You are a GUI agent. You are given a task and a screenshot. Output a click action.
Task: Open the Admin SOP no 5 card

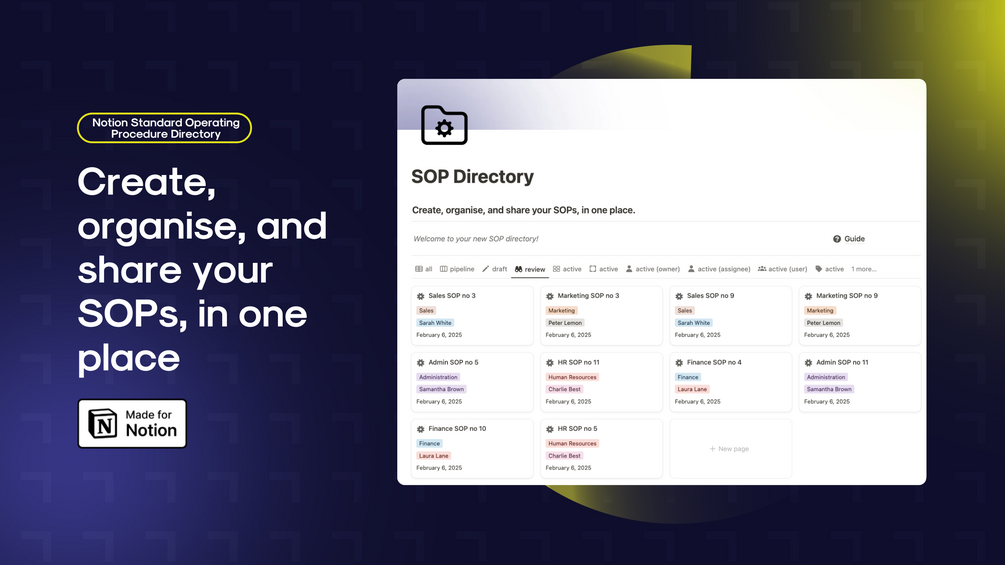[x=472, y=382]
